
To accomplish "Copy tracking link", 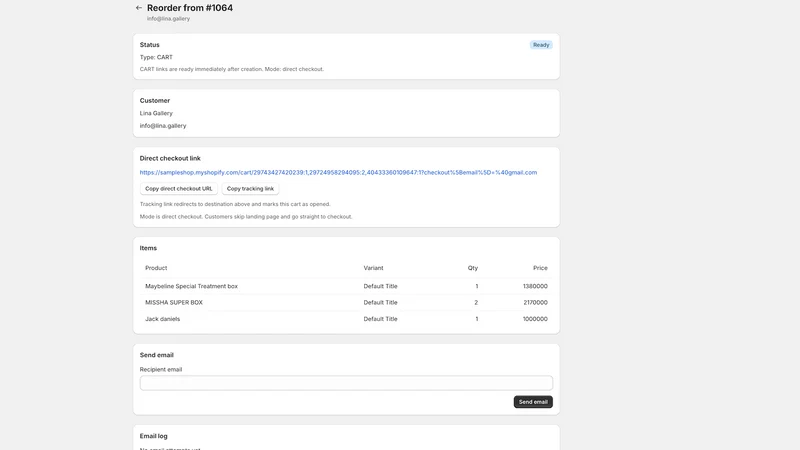I will click(250, 189).
